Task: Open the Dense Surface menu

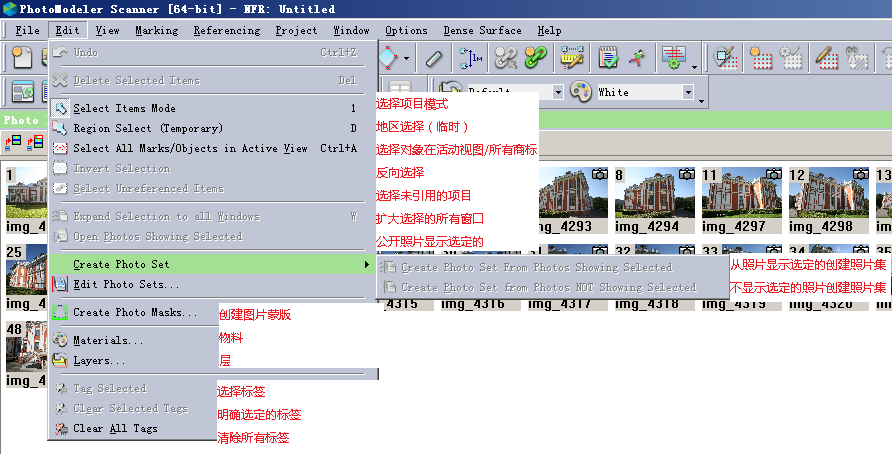Action: (x=482, y=30)
